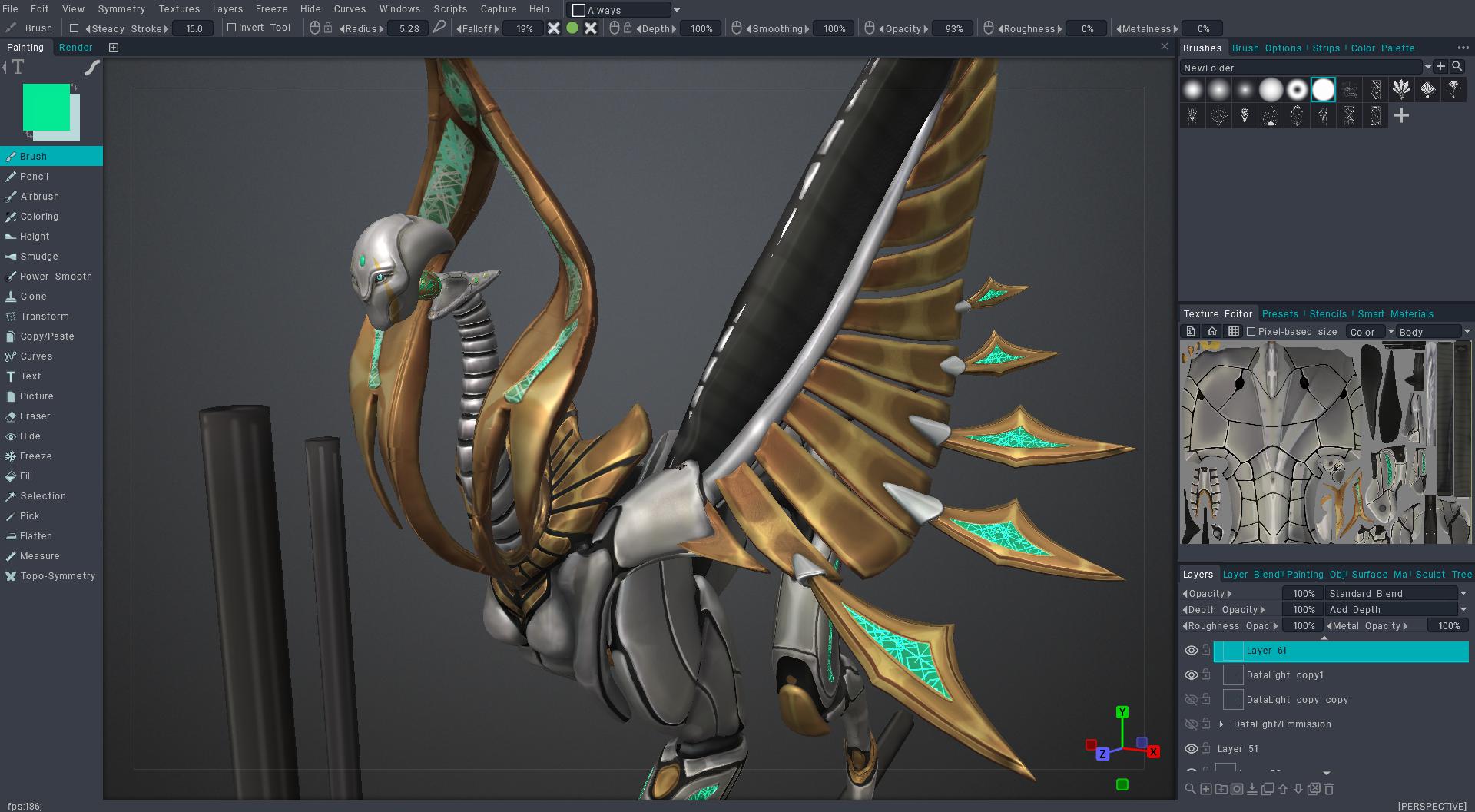Select the Smudge tool
Image resolution: width=1475 pixels, height=812 pixels.
click(x=38, y=257)
